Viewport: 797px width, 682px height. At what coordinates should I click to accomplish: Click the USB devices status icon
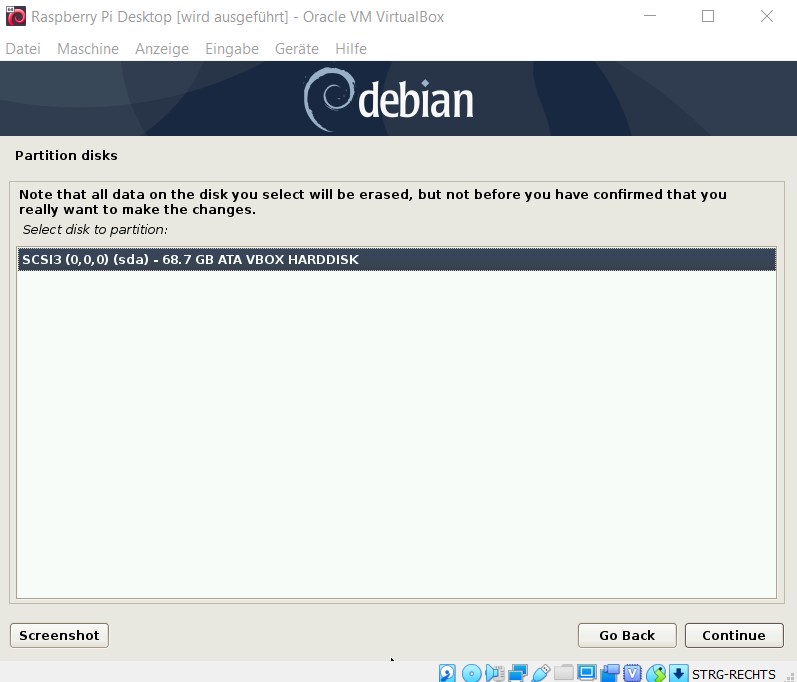pos(541,673)
